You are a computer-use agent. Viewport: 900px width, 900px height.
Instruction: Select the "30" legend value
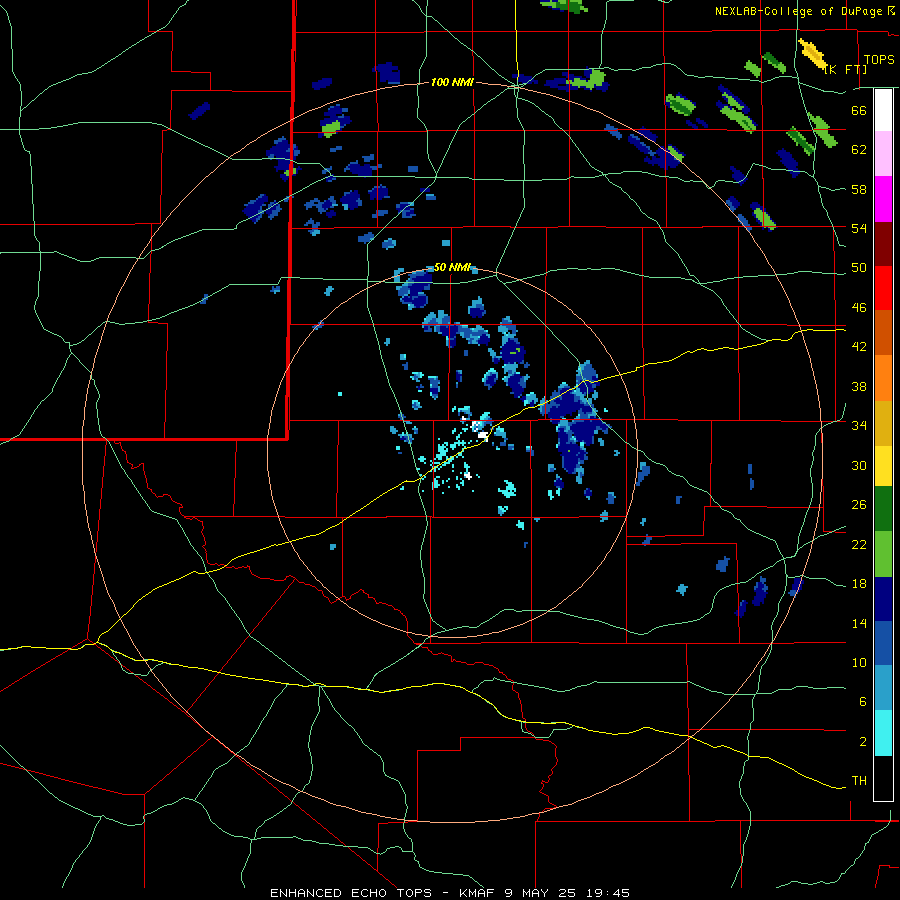(859, 465)
